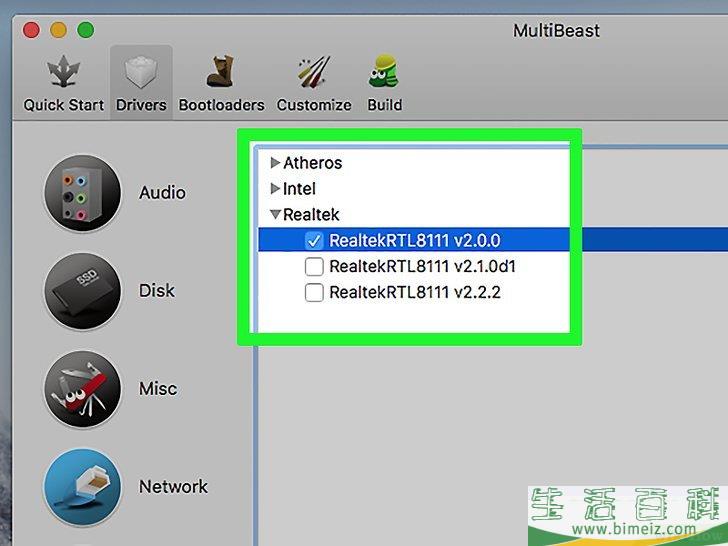Click the Atheros row text
Viewport: 728px width, 546px height.
click(312, 163)
